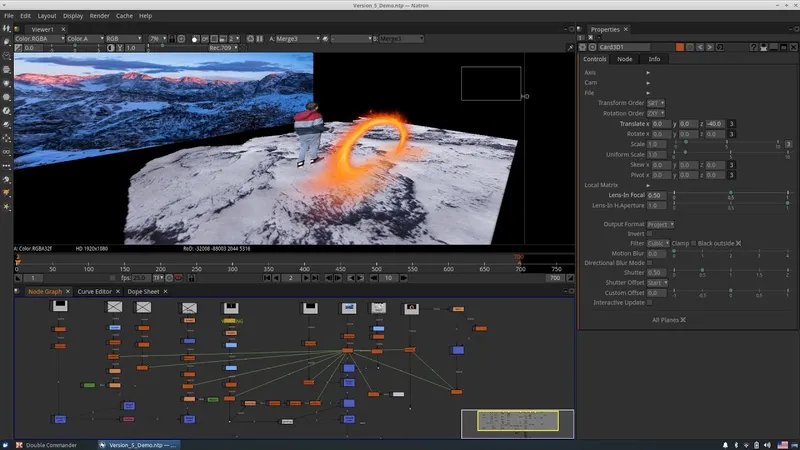The height and width of the screenshot is (450, 800).
Task: Click the Translate z value field
Action: point(714,123)
